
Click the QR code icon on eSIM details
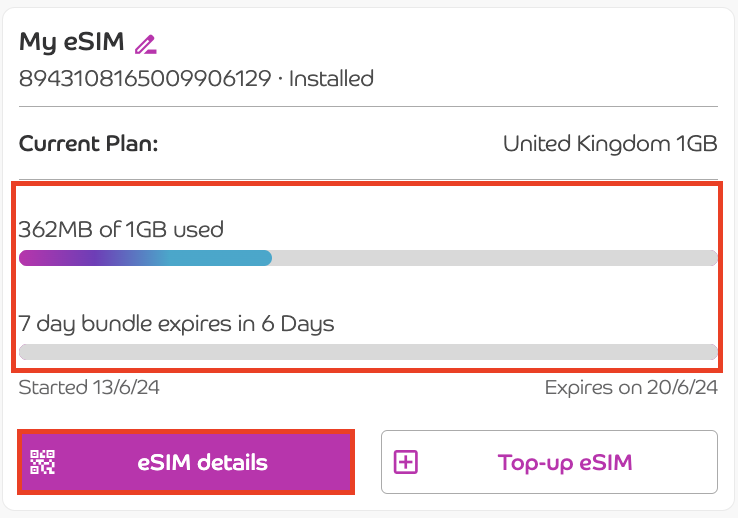tap(43, 462)
